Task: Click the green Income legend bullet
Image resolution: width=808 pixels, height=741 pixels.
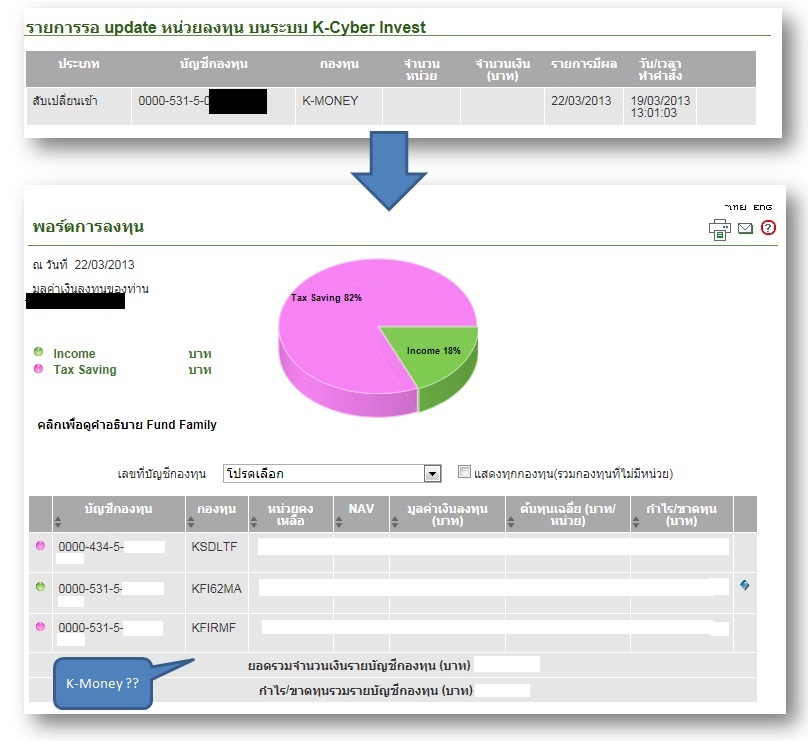Action: (38, 352)
